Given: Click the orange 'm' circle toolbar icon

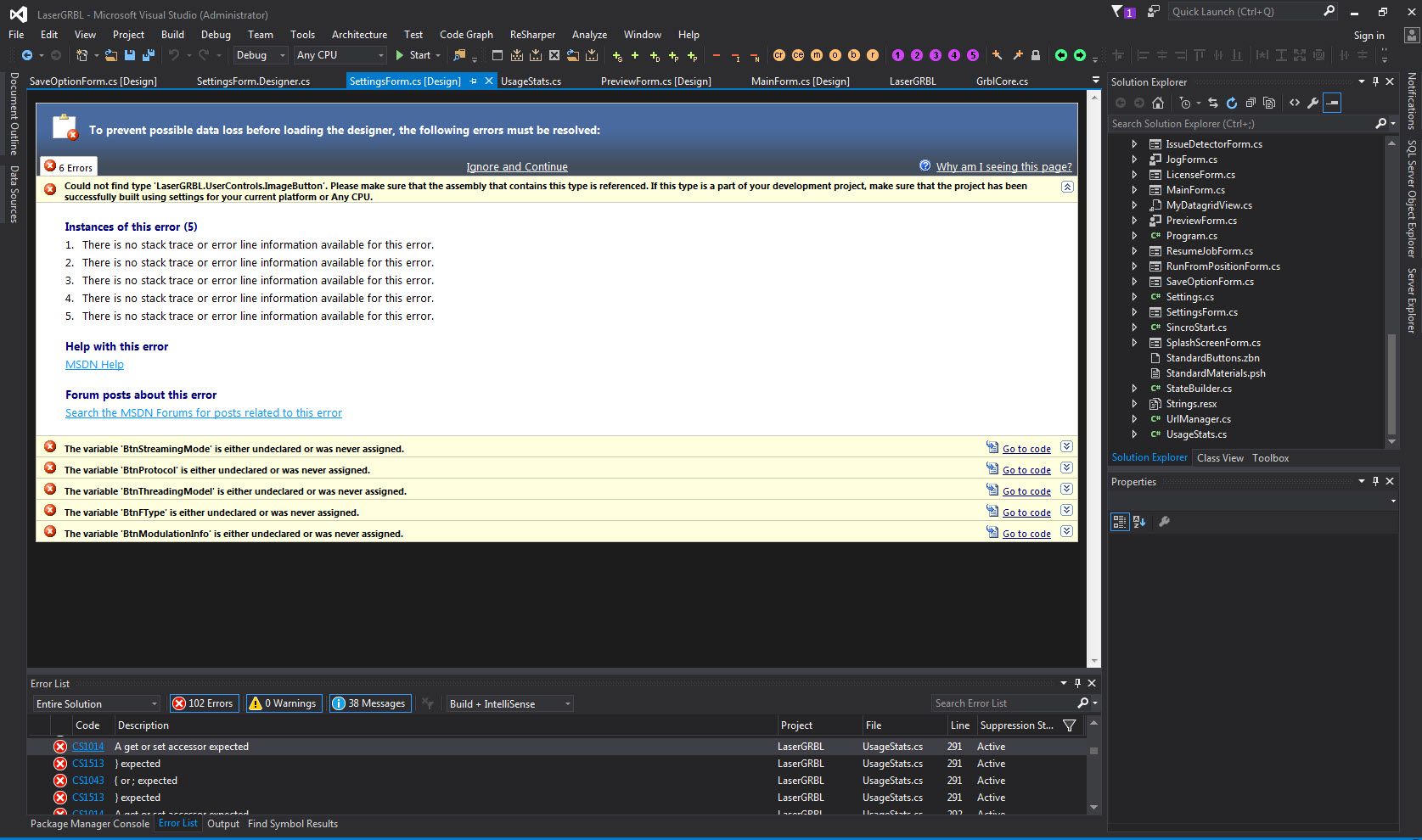Looking at the screenshot, I should tap(817, 55).
